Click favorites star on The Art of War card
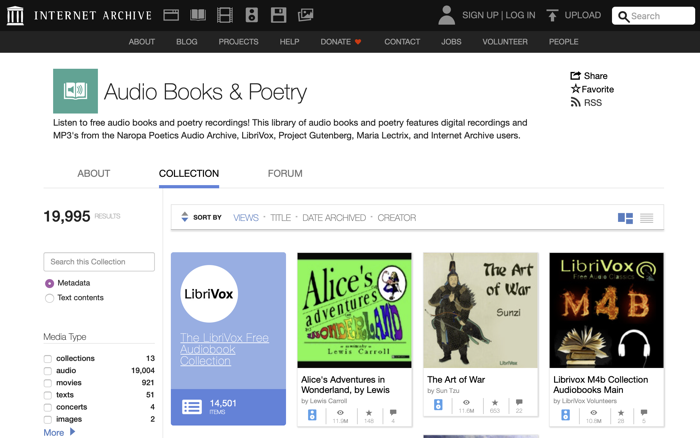 pyautogui.click(x=495, y=402)
